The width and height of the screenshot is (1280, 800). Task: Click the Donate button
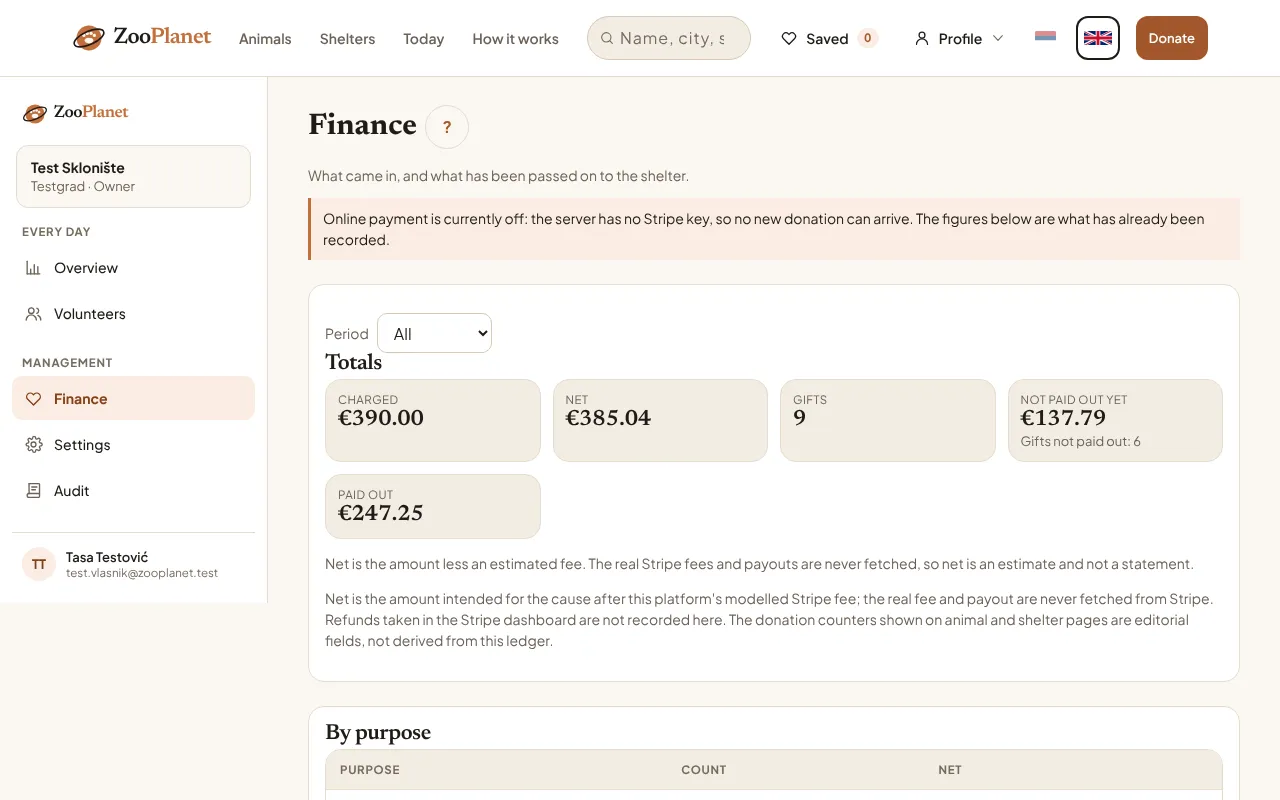(x=1172, y=38)
